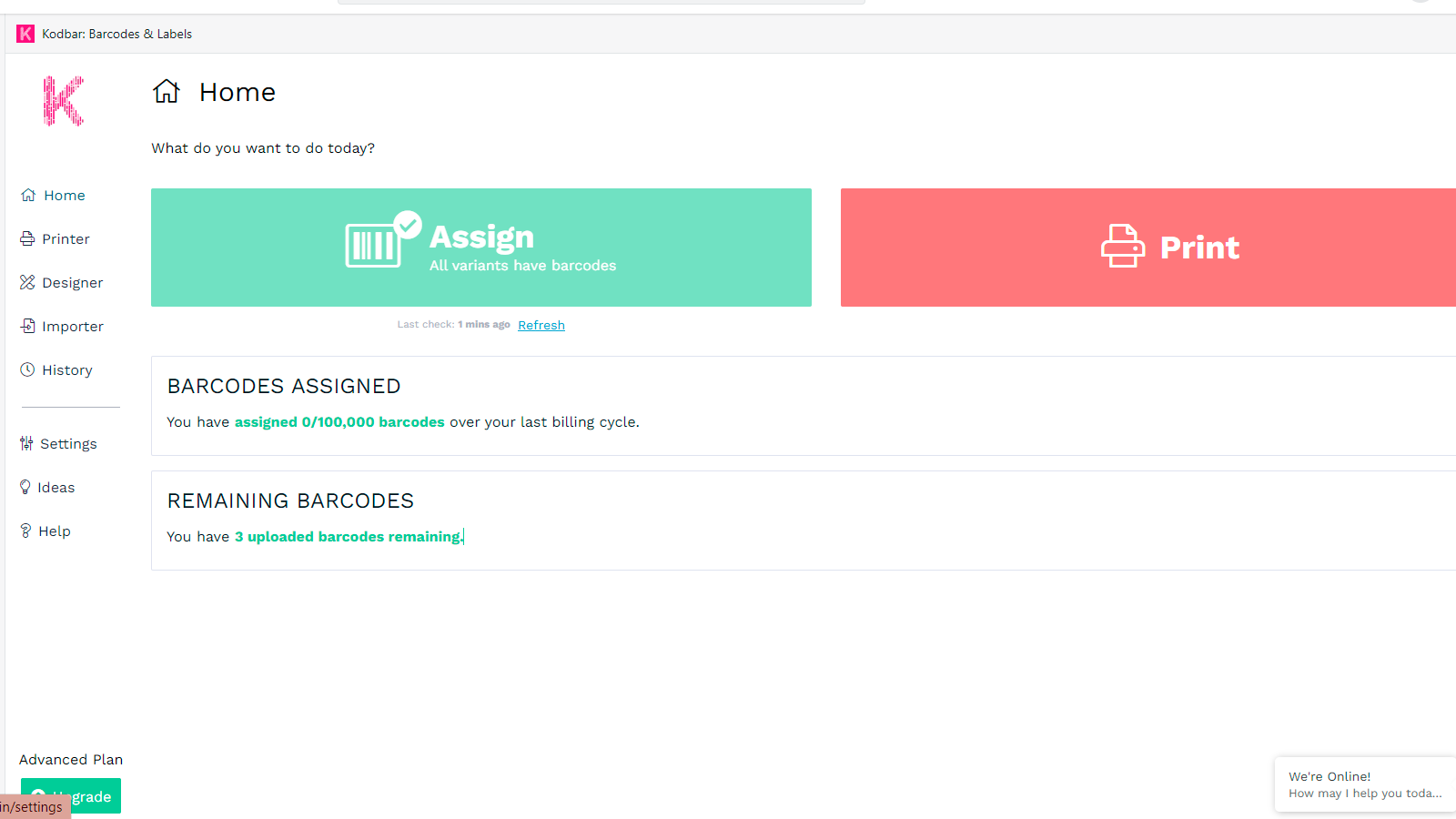The height and width of the screenshot is (819, 1456).
Task: Click the Importer sidebar icon
Action: pos(26,326)
